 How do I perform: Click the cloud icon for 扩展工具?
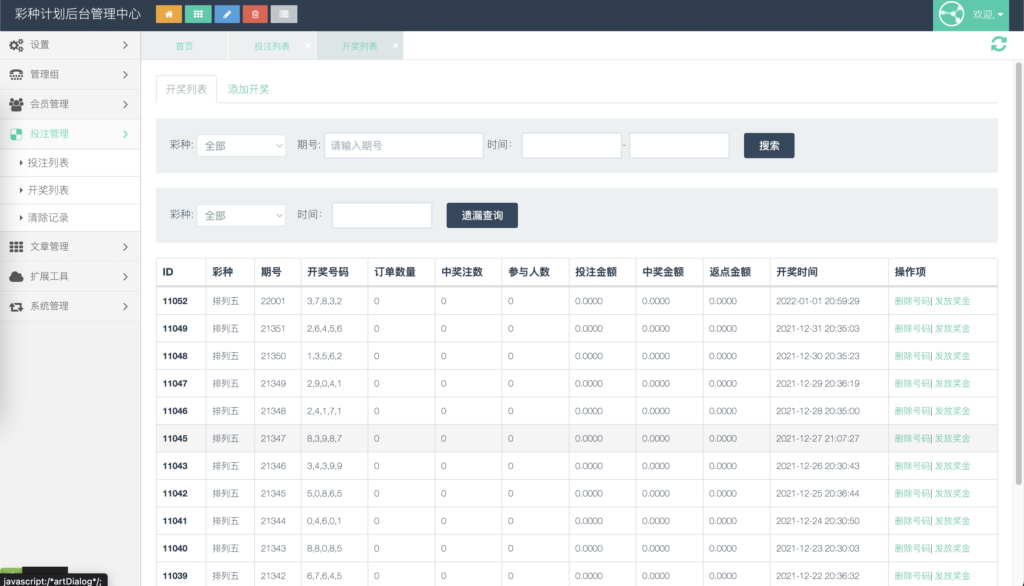point(17,277)
